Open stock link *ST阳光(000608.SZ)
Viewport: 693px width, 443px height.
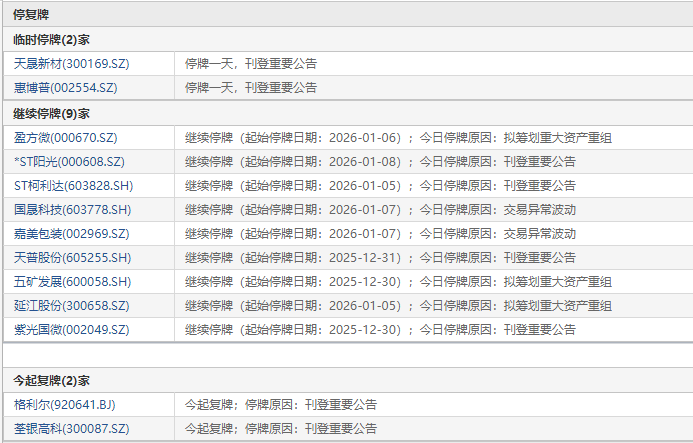69,162
